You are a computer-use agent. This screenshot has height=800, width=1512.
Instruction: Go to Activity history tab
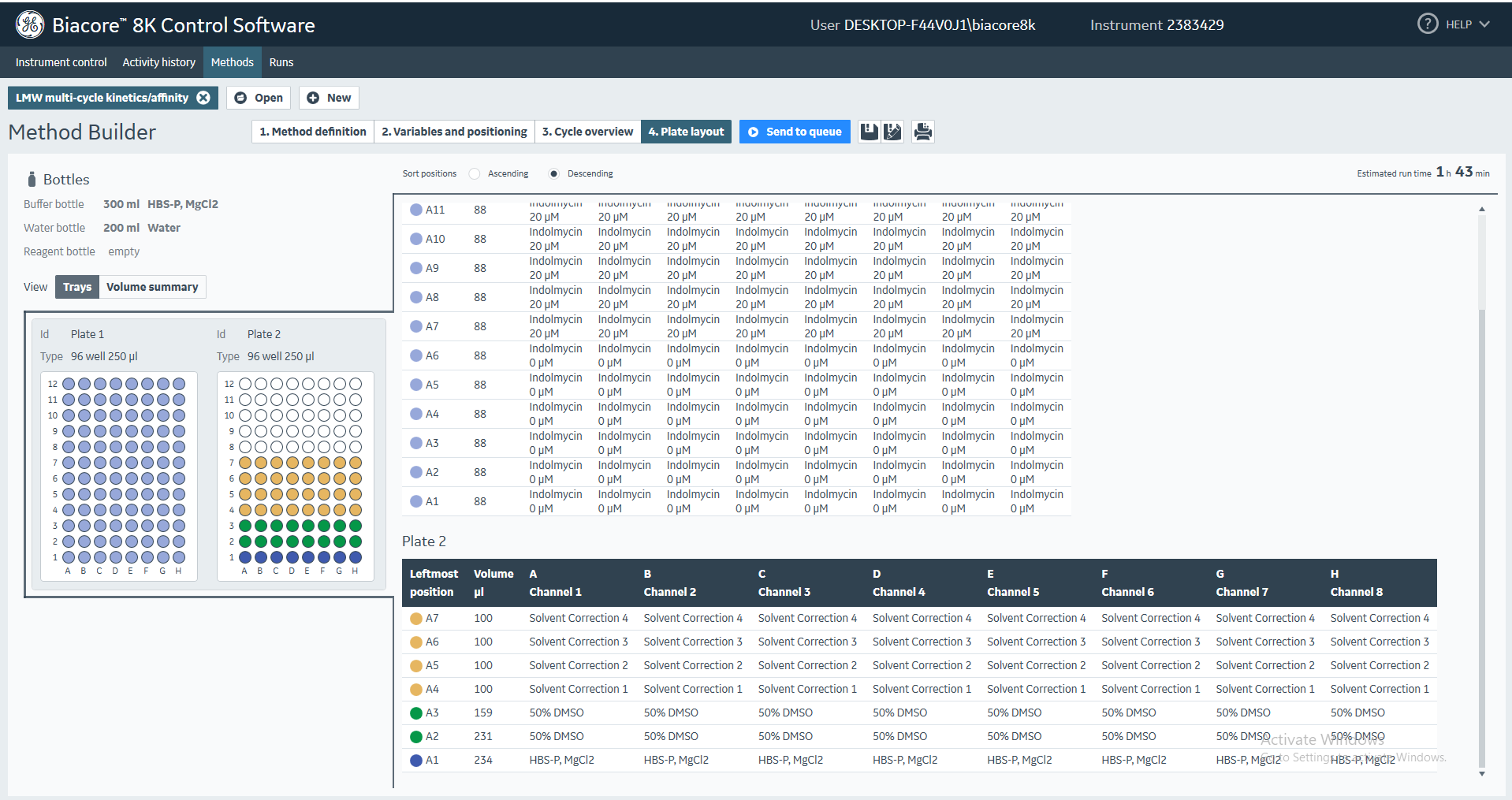coord(158,62)
